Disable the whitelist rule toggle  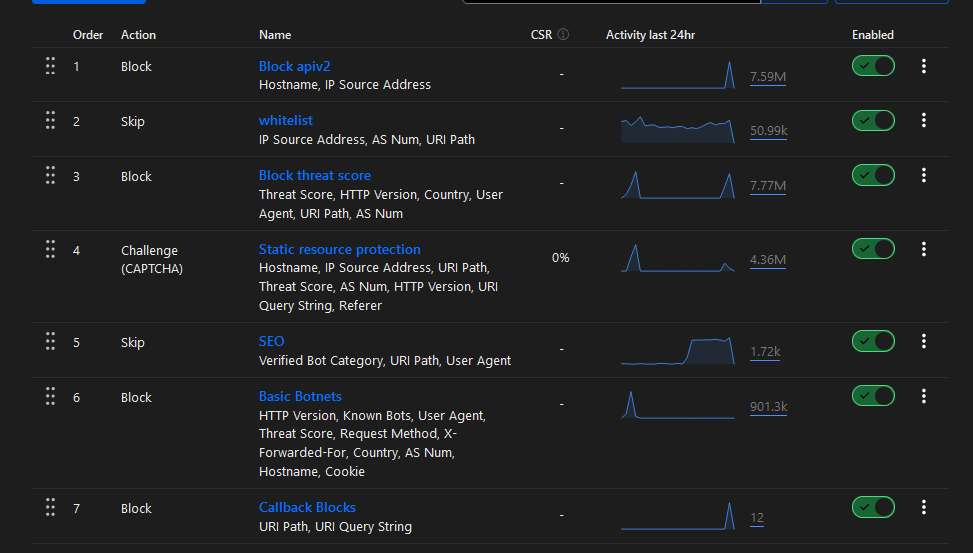(x=873, y=121)
